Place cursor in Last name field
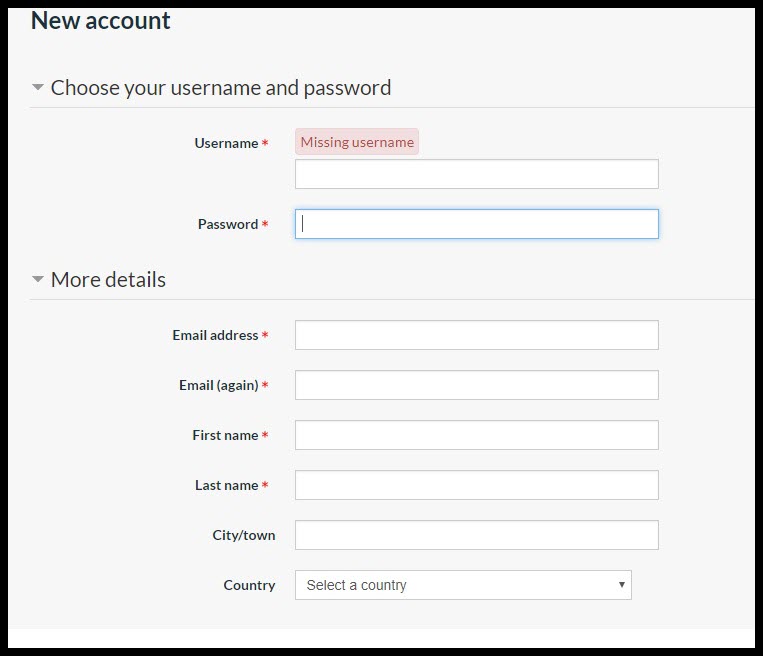 (476, 485)
